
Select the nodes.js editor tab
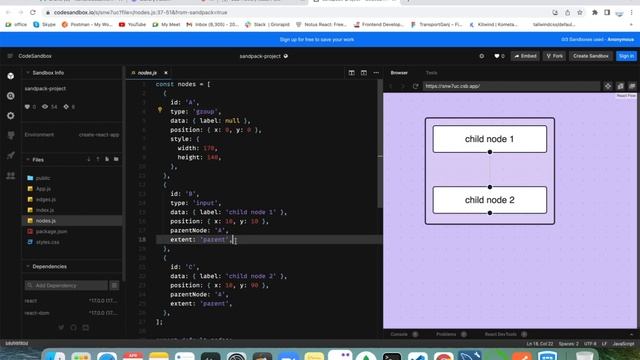pyautogui.click(x=147, y=73)
